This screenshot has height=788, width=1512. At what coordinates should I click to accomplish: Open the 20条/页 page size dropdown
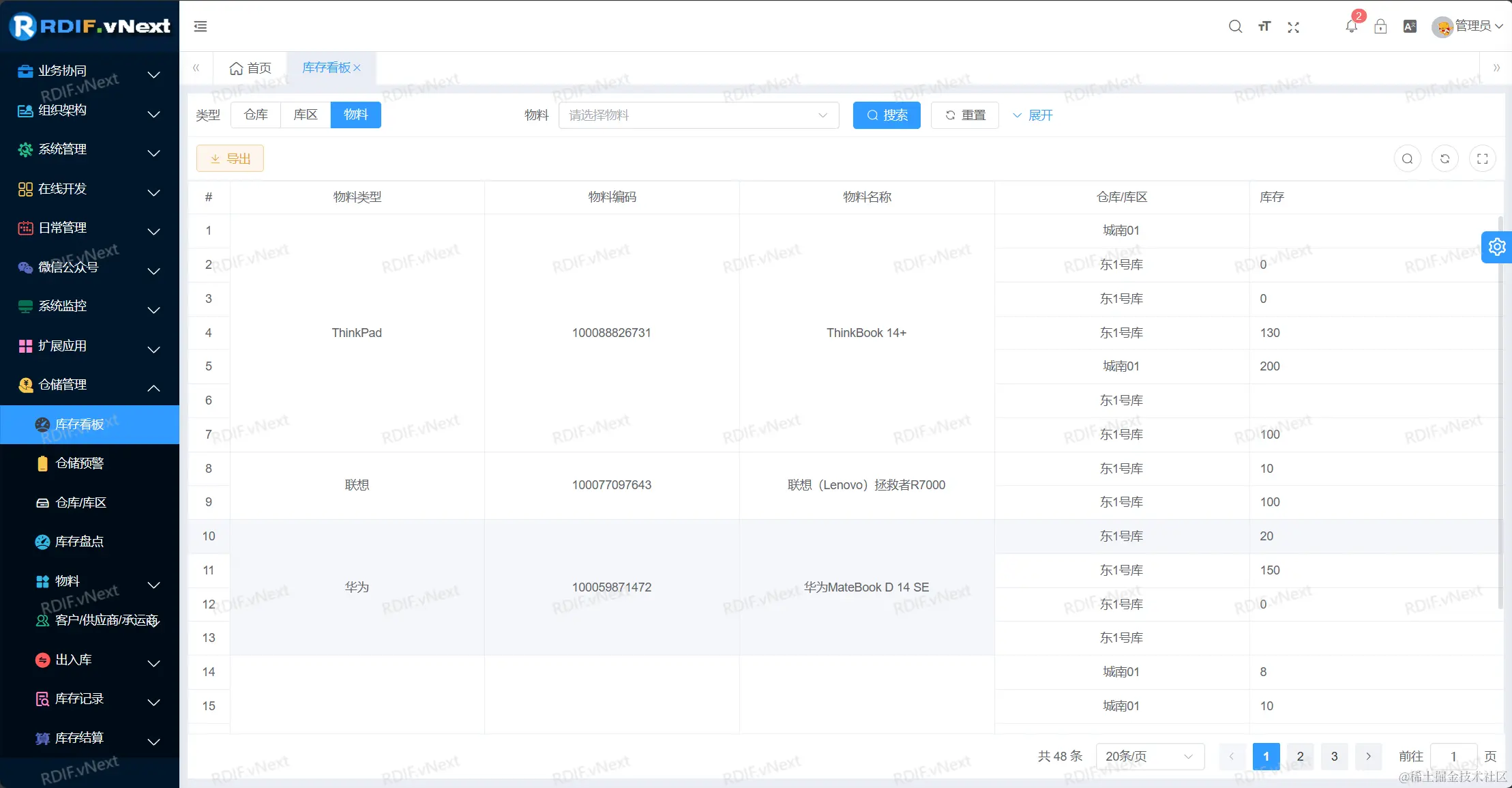[x=1149, y=756]
